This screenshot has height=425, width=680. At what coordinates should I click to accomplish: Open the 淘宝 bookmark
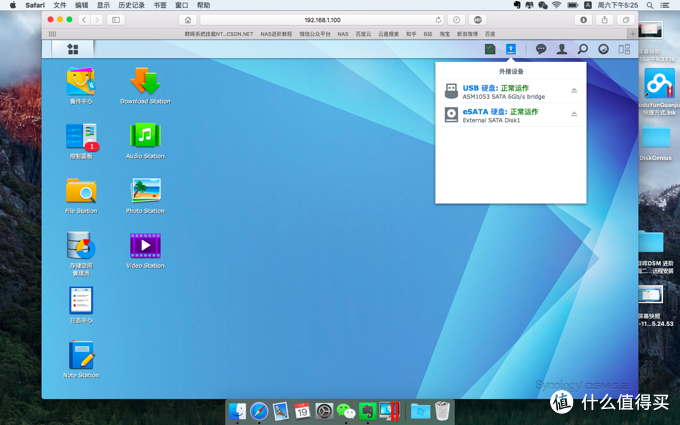[445, 34]
